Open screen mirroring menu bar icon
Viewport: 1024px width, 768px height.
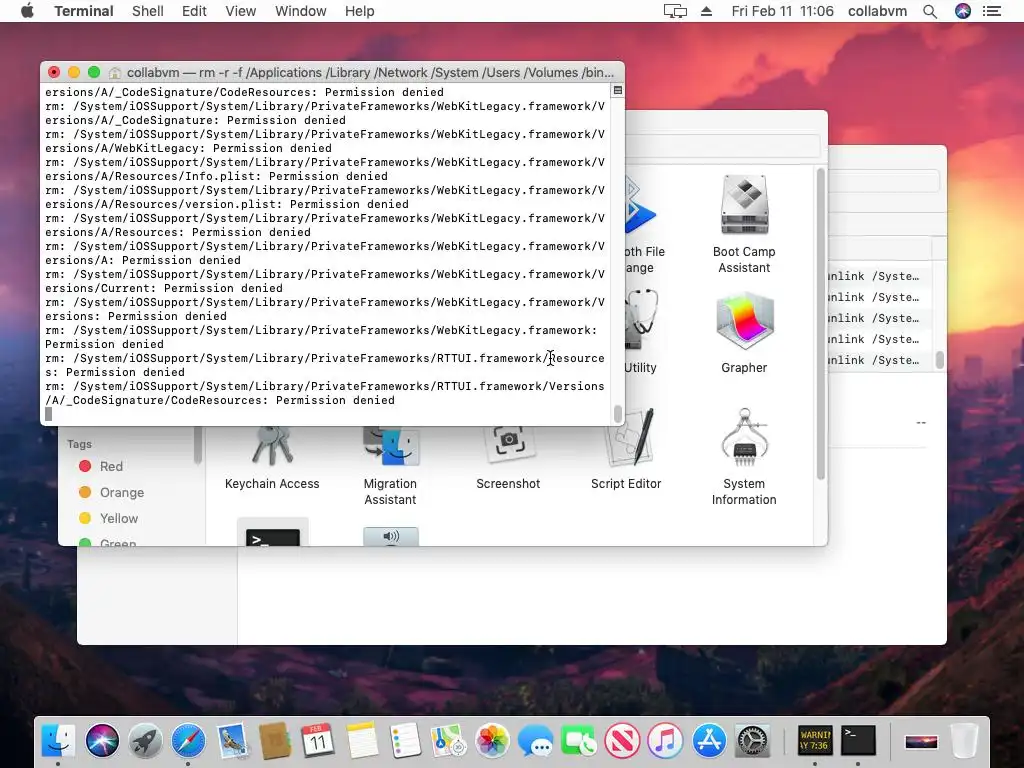(x=675, y=11)
